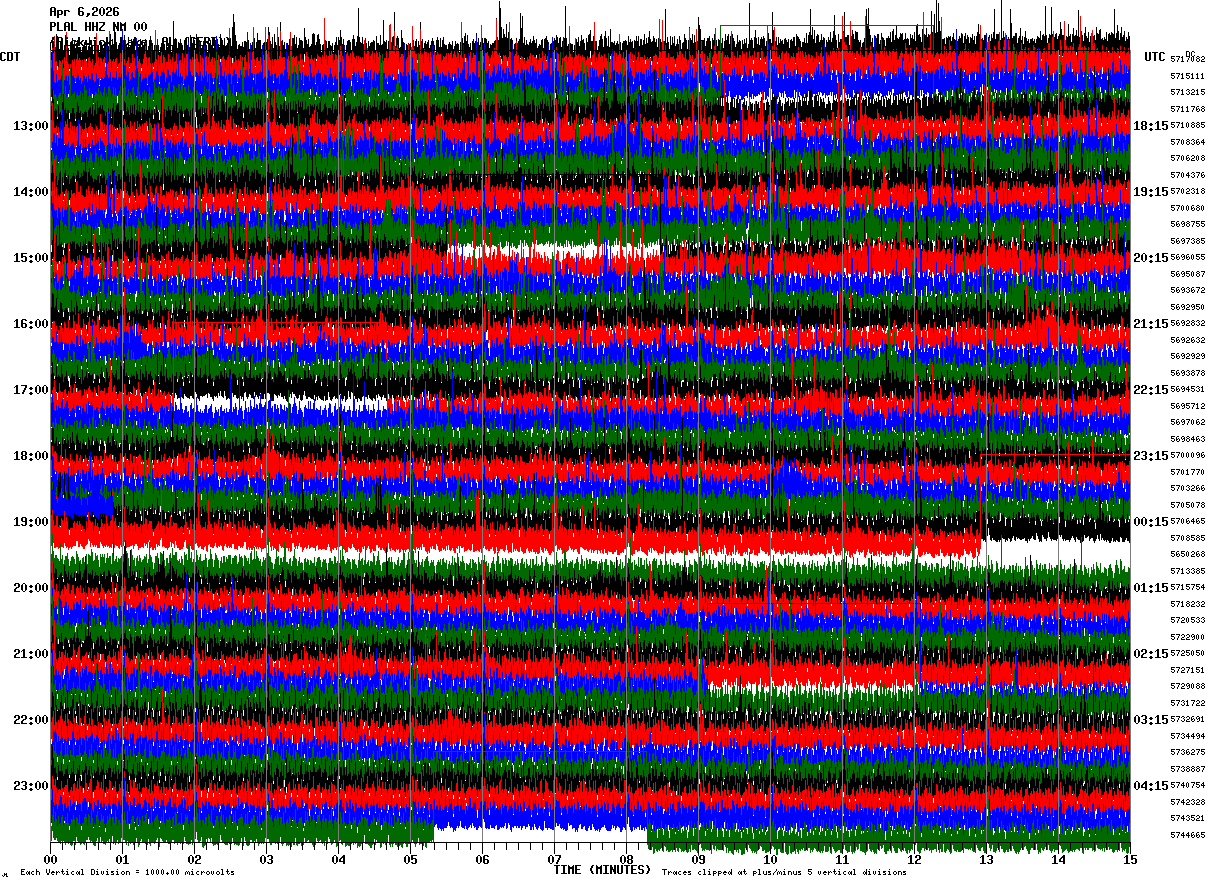
Task: Click minute tick label '05' on time axis
Action: click(x=410, y=859)
